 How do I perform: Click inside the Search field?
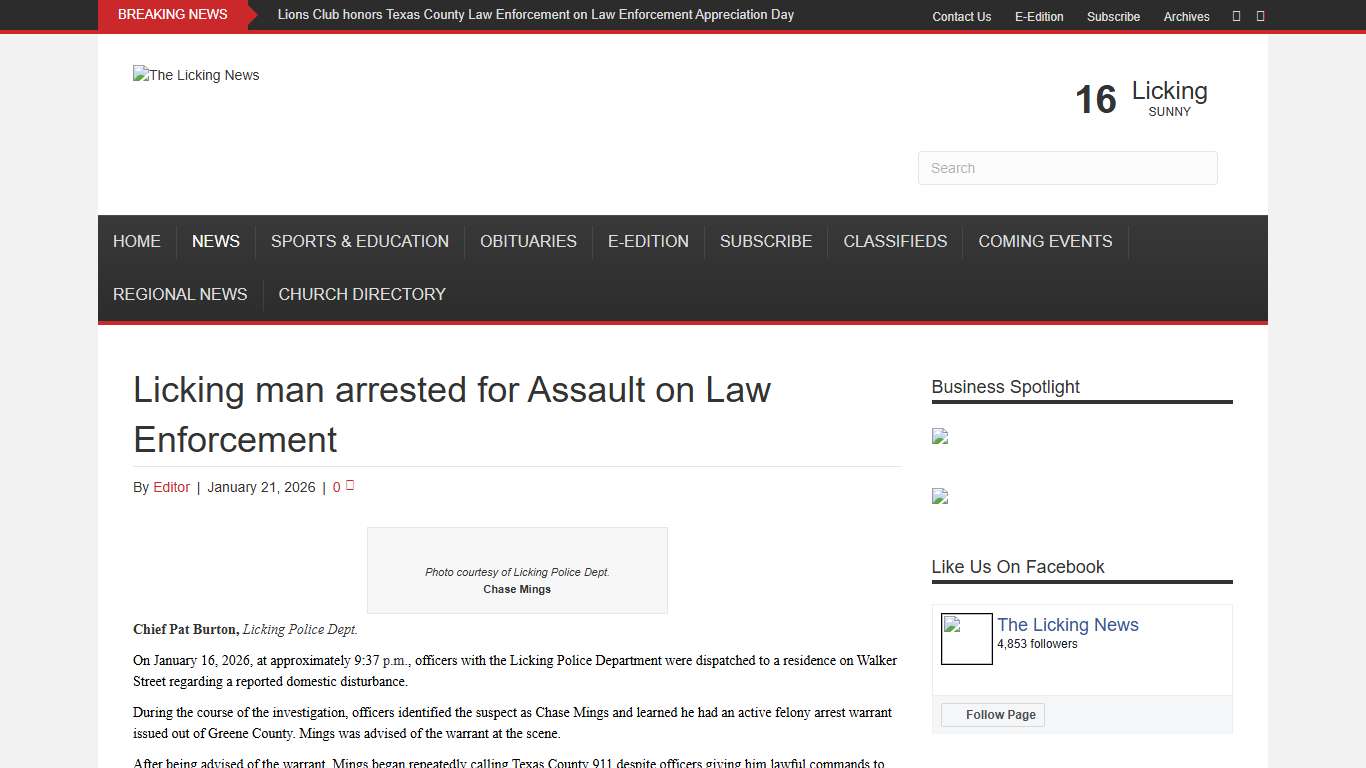coord(1067,168)
